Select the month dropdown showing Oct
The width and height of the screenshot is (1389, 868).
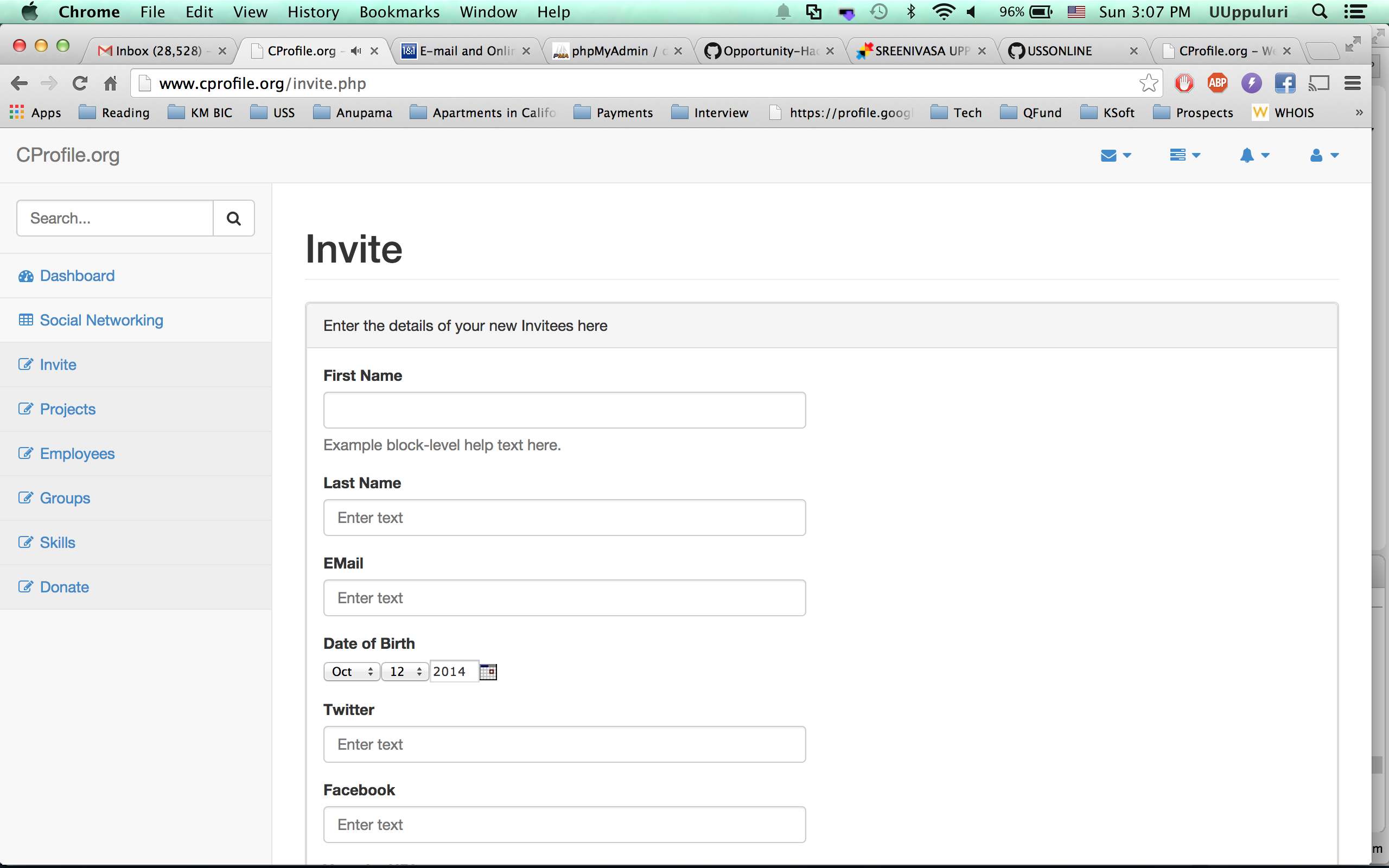352,672
